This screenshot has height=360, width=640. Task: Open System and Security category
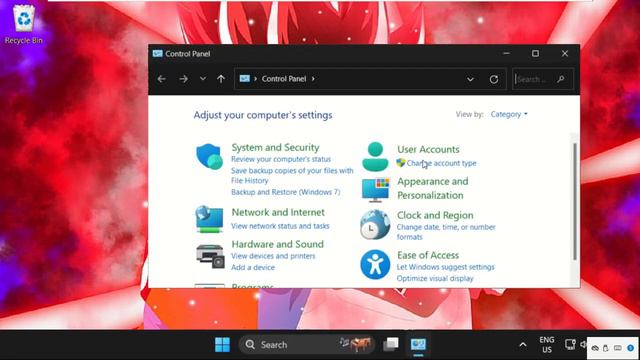coord(276,147)
